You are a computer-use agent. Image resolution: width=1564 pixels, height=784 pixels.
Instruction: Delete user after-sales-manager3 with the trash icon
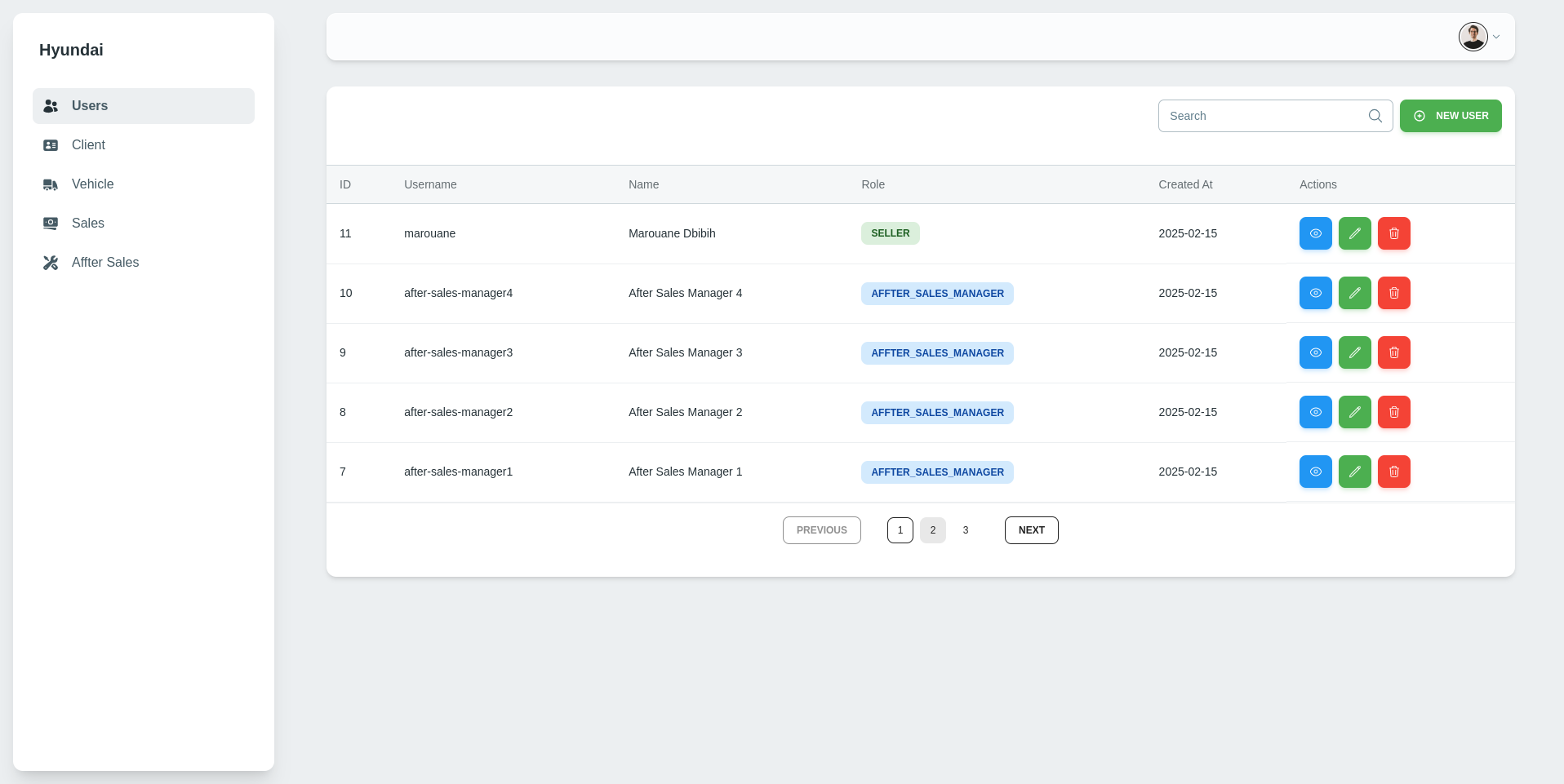coord(1393,352)
